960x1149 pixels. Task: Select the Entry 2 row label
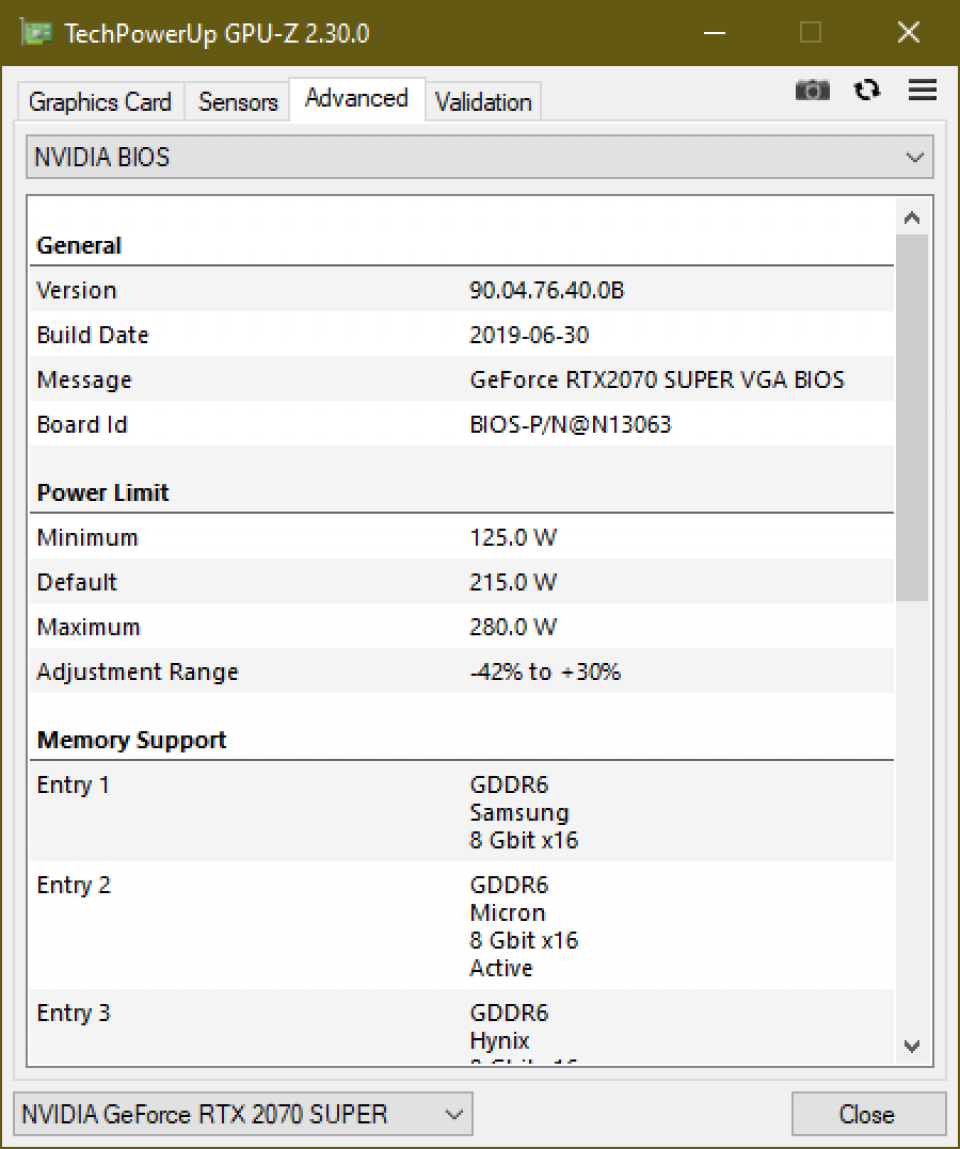click(73, 885)
